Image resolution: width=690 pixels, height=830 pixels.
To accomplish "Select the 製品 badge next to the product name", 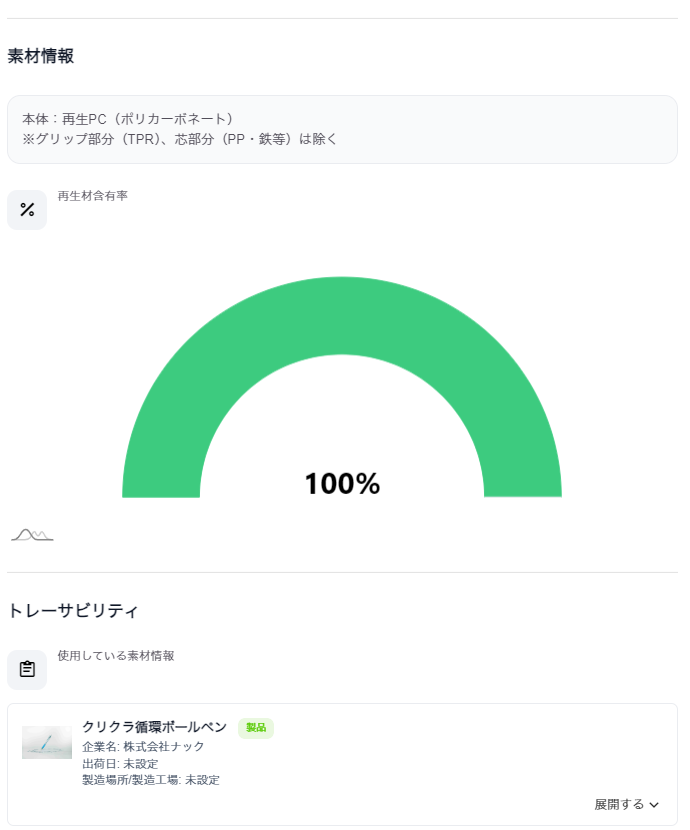I will (x=256, y=728).
